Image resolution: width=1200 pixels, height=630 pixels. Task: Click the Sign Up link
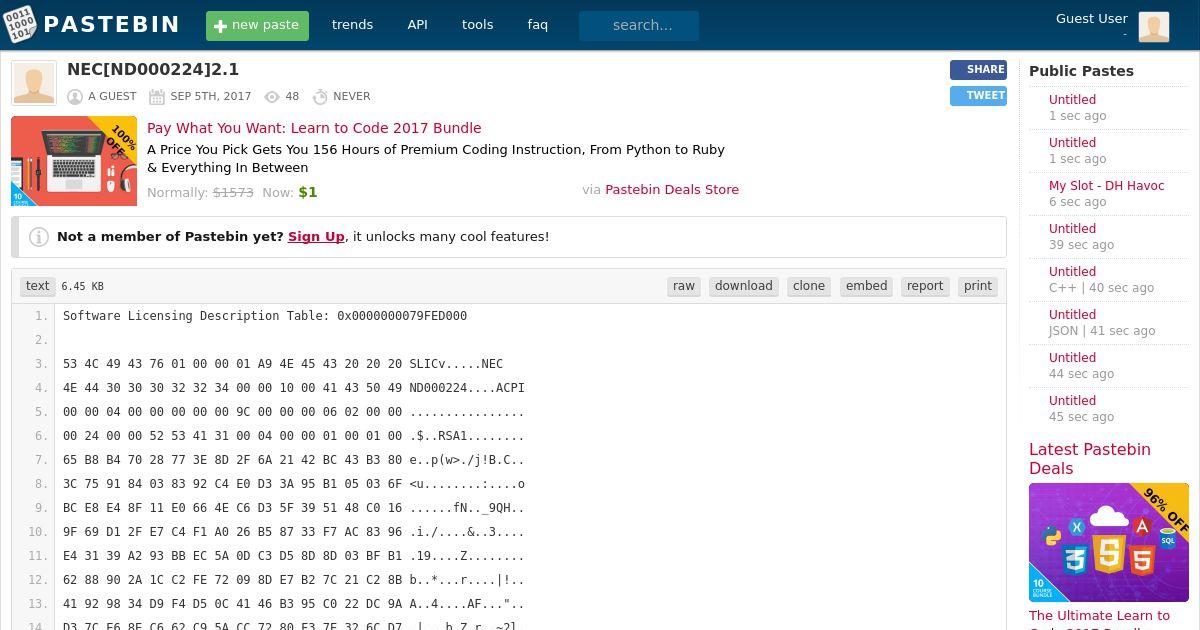(x=316, y=237)
